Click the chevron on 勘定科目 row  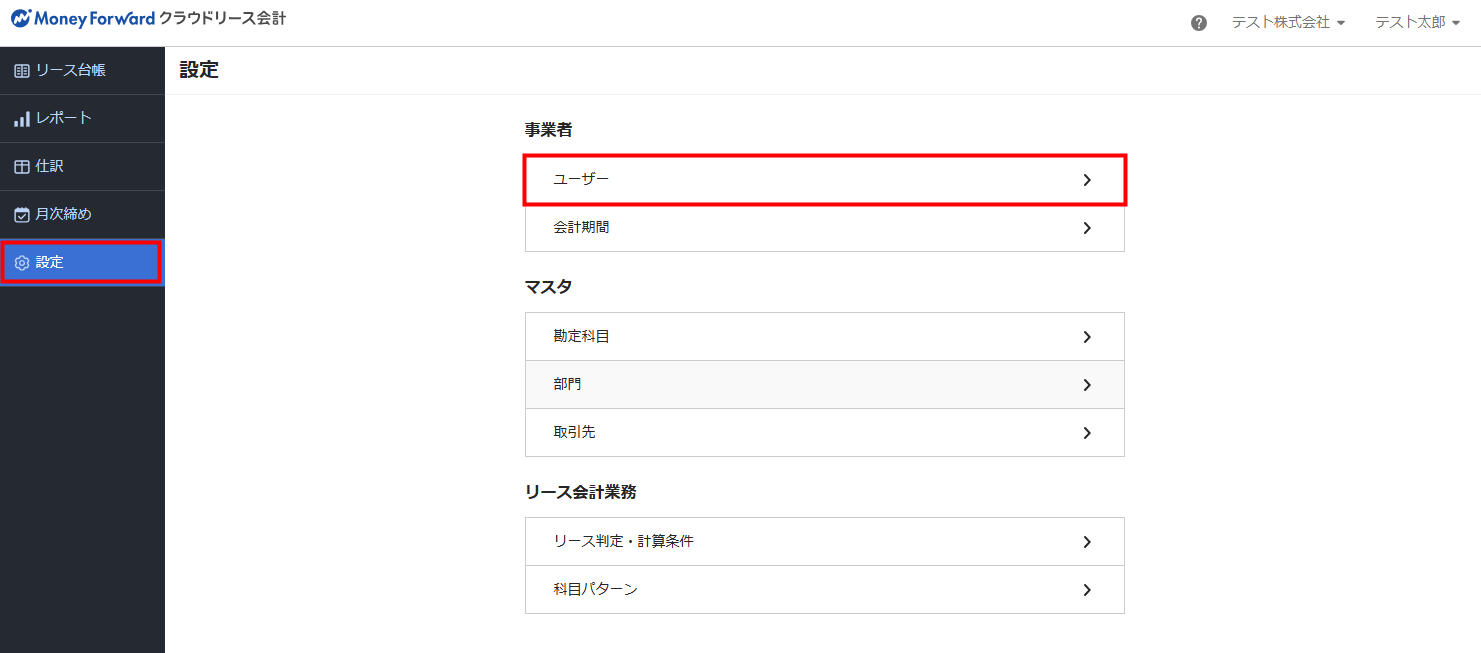pos(1087,337)
